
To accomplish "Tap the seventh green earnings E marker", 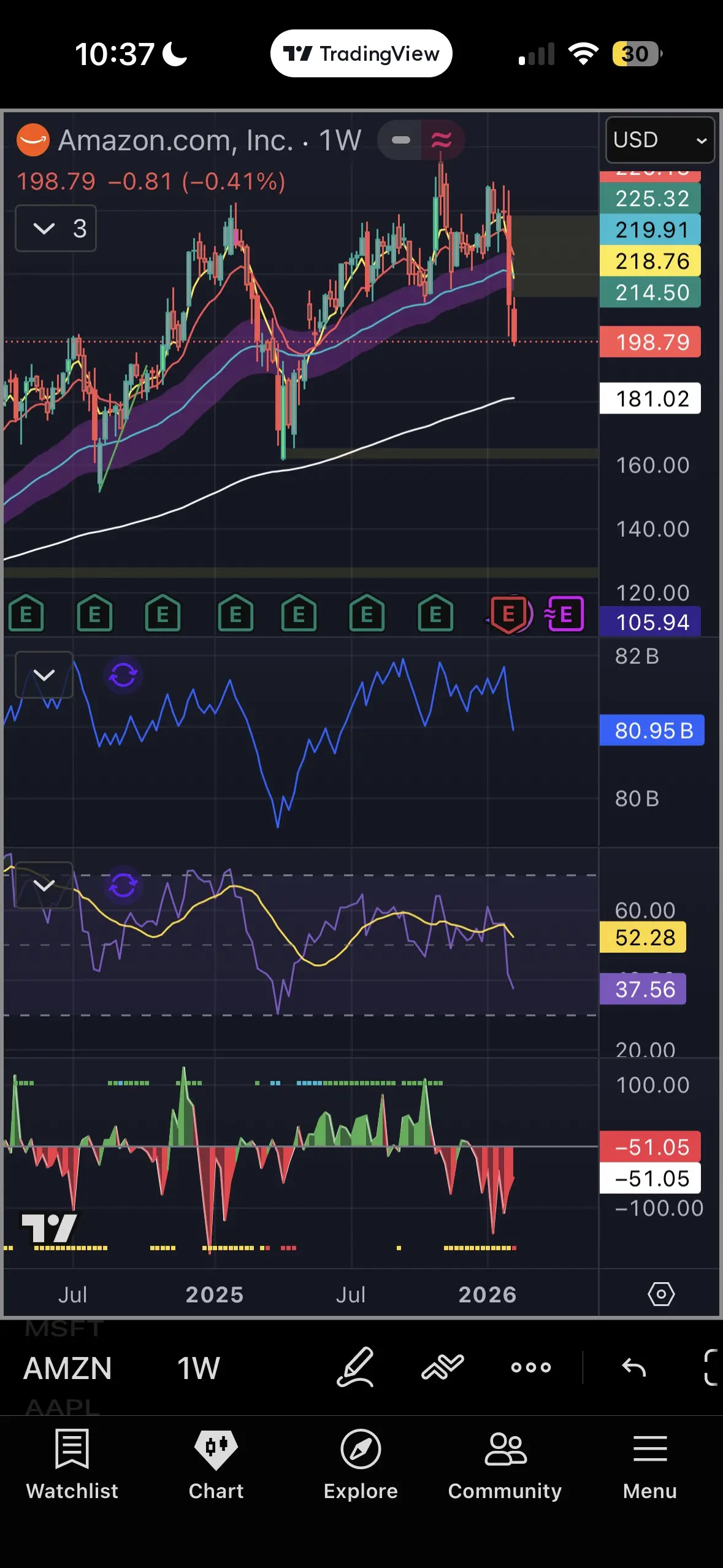I will (x=435, y=613).
